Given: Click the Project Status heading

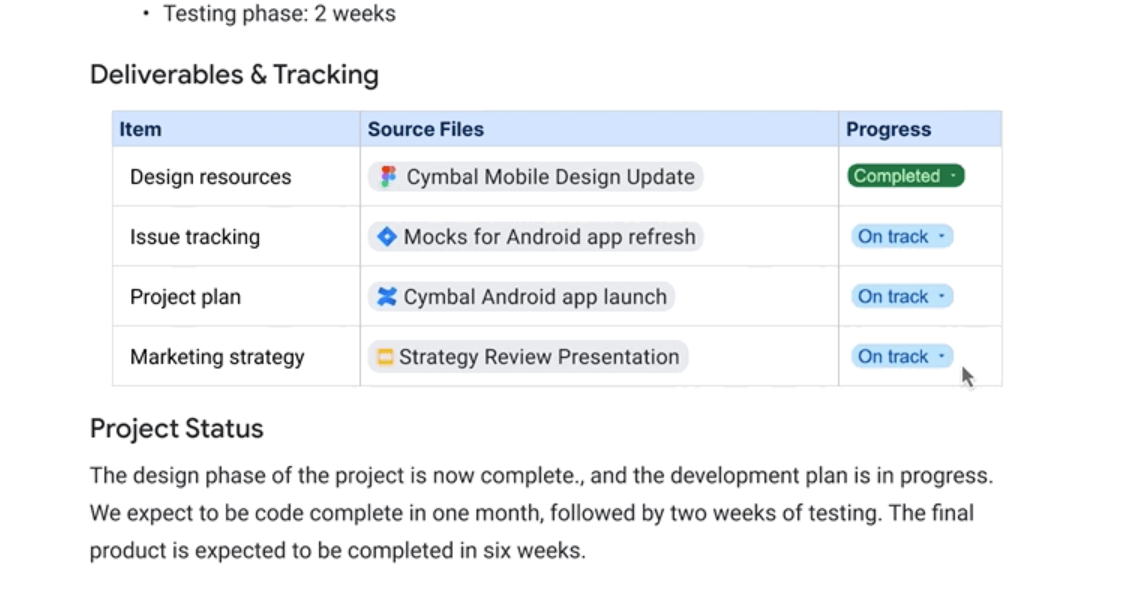Looking at the screenshot, I should click(x=176, y=428).
